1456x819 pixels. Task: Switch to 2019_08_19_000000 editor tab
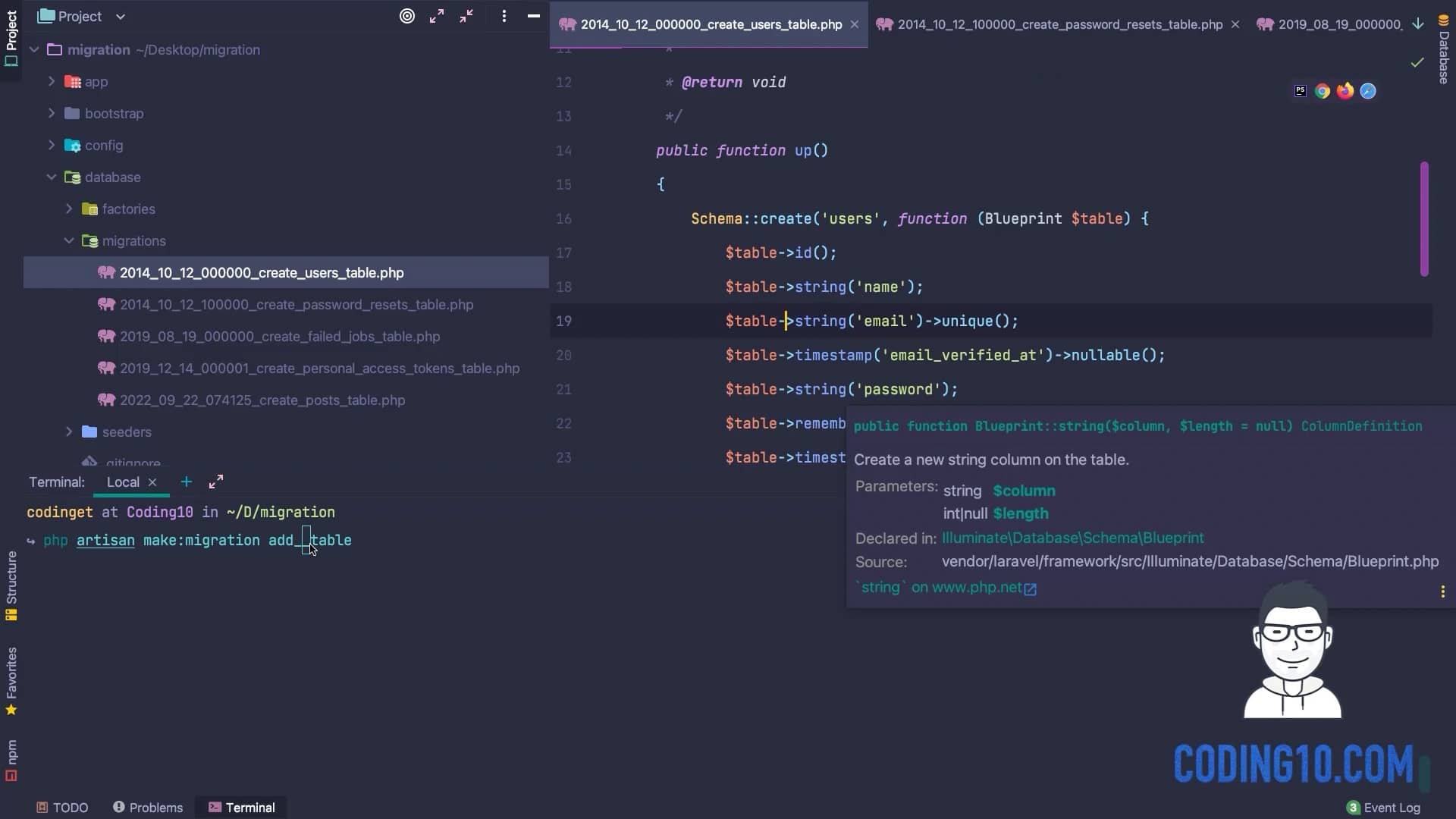pyautogui.click(x=1329, y=24)
